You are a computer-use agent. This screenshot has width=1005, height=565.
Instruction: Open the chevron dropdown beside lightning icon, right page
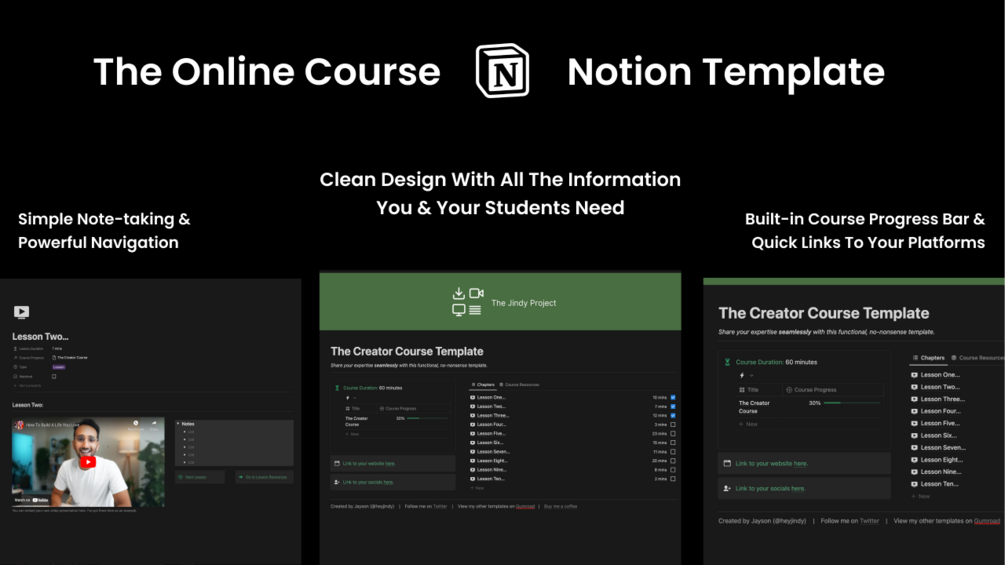click(751, 375)
